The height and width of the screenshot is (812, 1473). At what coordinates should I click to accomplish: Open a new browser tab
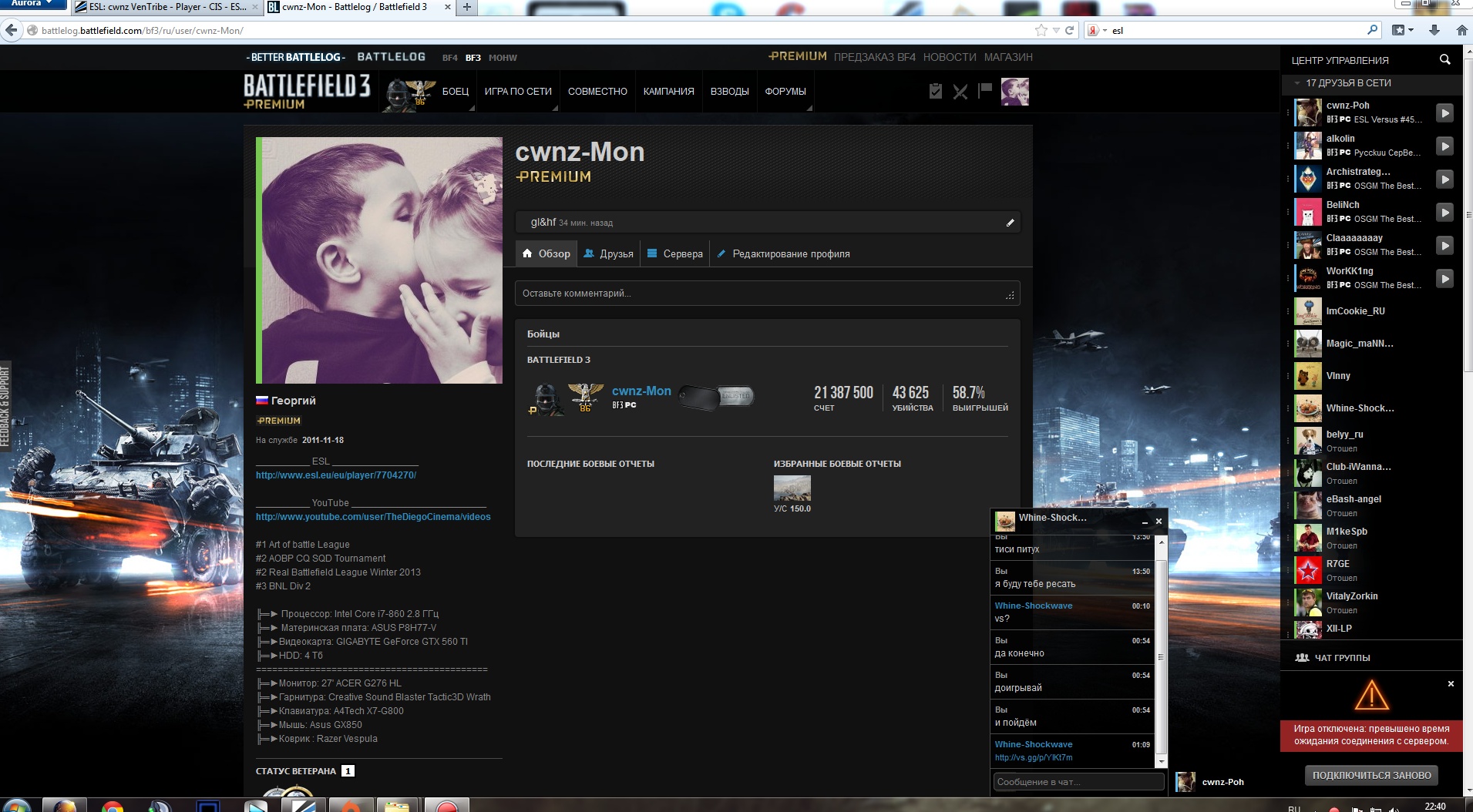467,7
